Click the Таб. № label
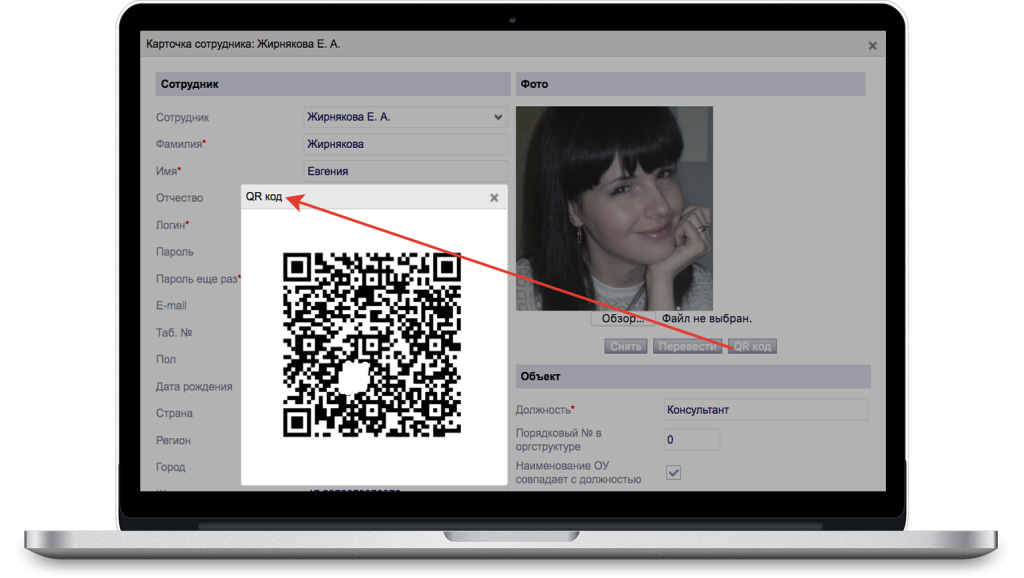This screenshot has height=578, width=1024. 174,332
